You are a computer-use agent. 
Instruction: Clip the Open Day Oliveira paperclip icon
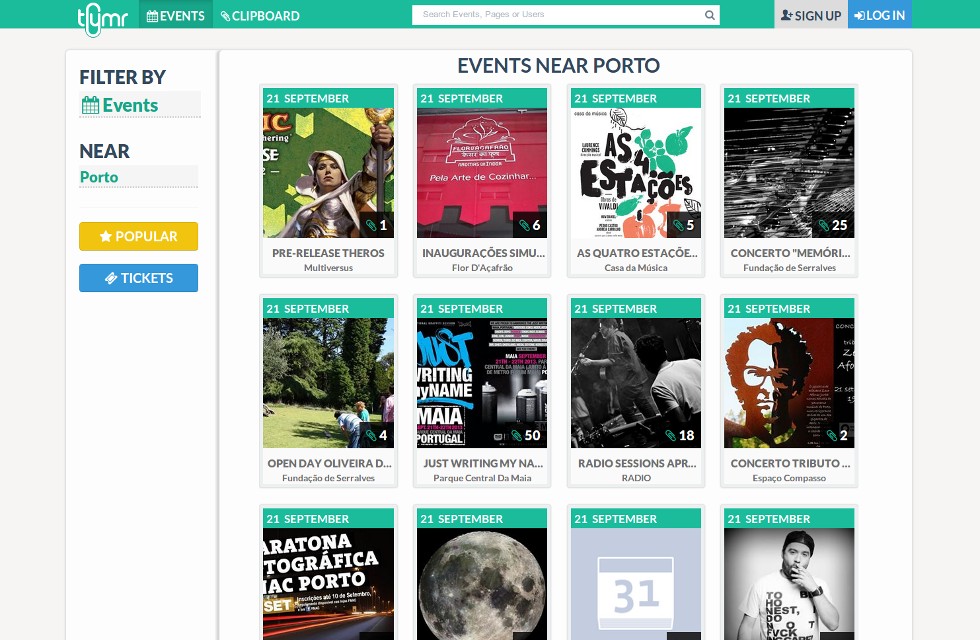(371, 435)
